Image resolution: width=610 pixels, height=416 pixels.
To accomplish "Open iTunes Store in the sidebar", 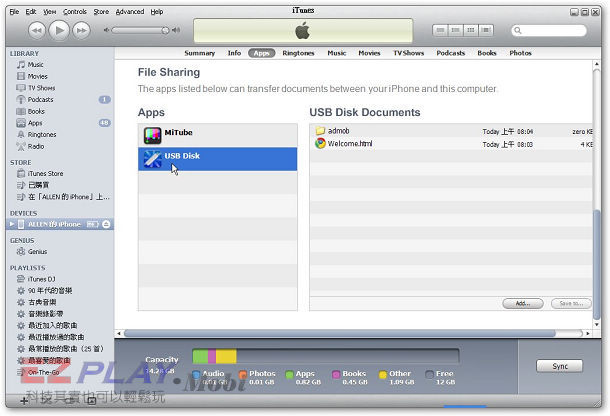I will pos(45,174).
